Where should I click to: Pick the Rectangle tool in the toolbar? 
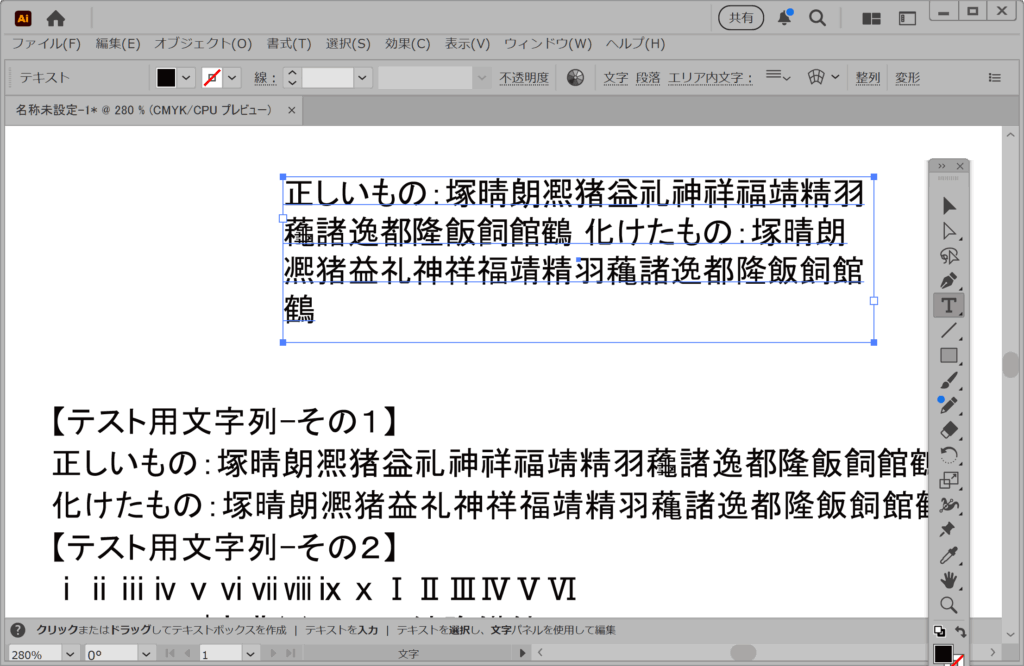[x=949, y=355]
